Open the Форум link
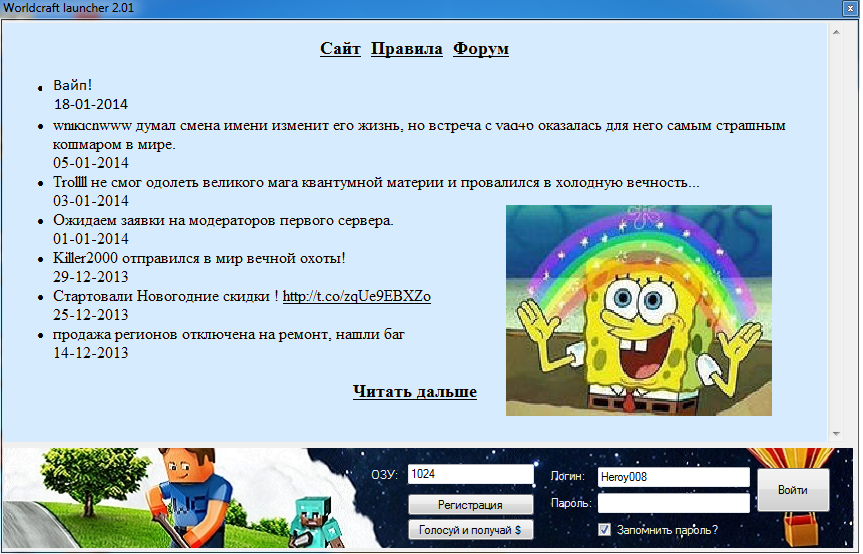Screen dimensions: 863x554 pos(480,48)
